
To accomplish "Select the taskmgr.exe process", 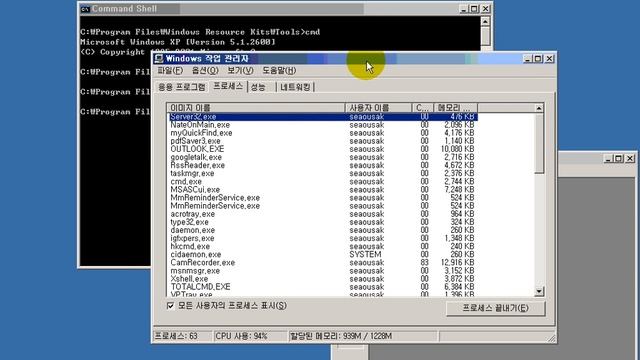I will click(x=192, y=173).
